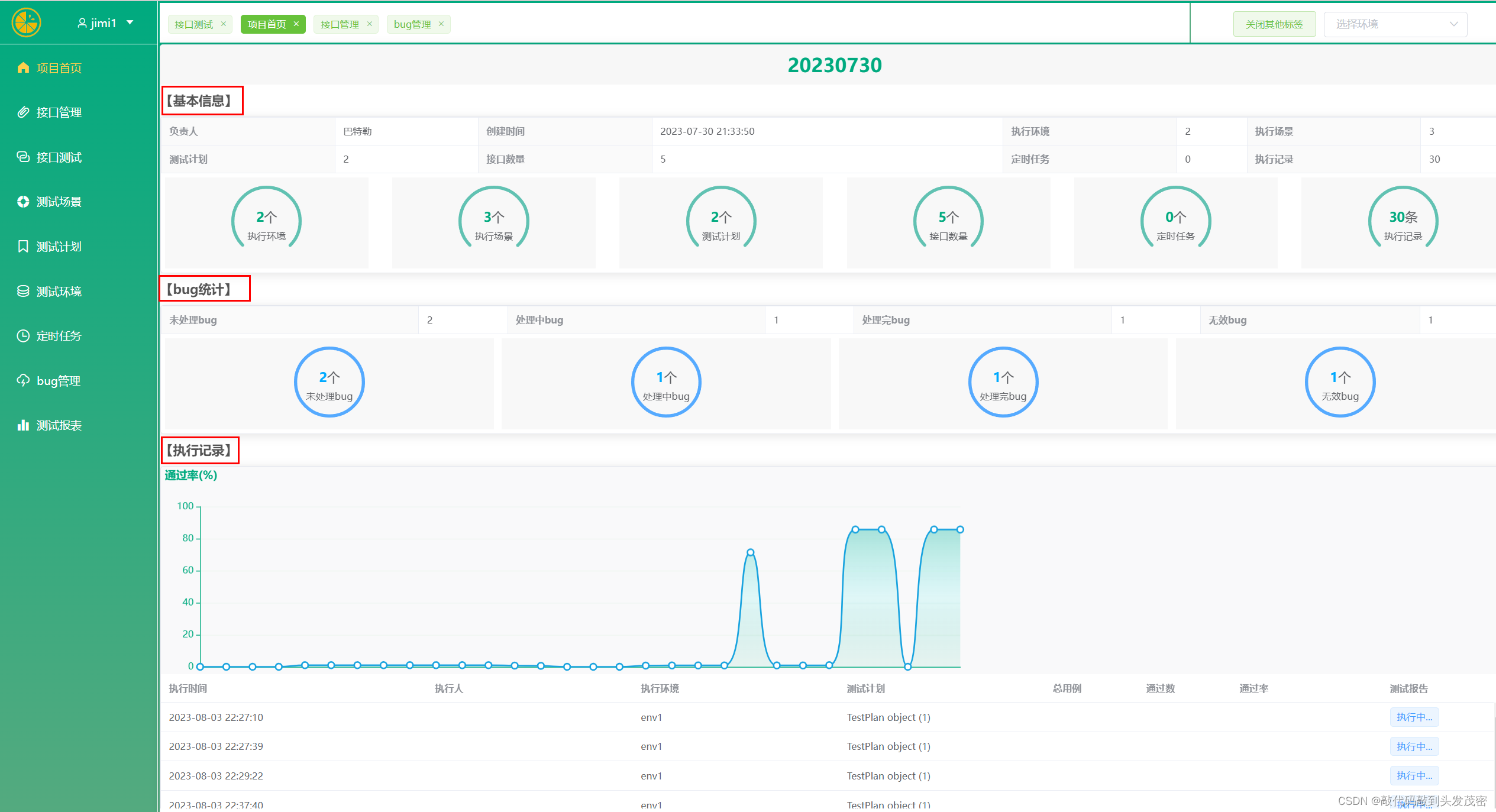Click the 1个 处理完bug circle
The image size is (1496, 812).
[x=1003, y=382]
